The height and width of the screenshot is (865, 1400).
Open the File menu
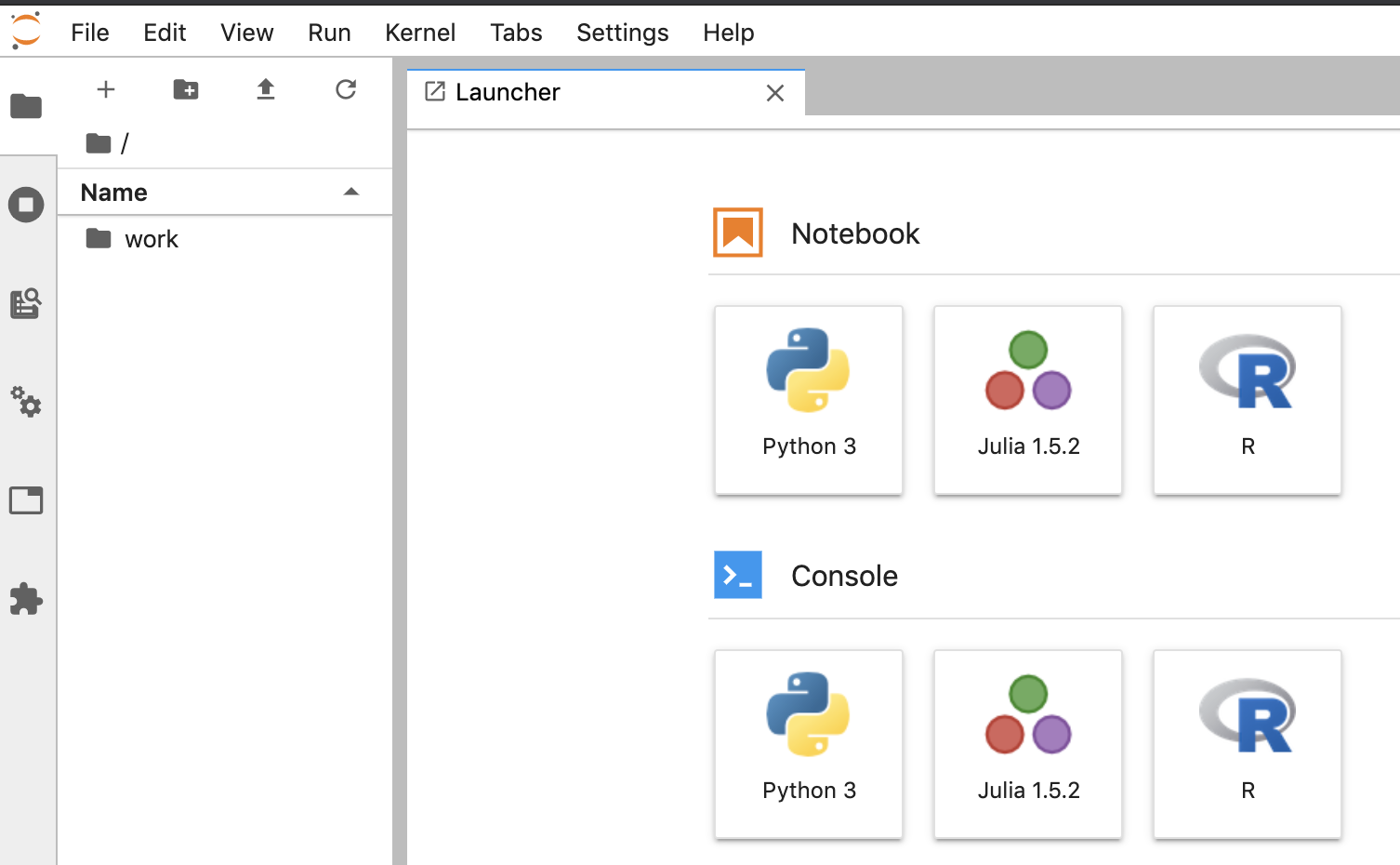[x=90, y=33]
